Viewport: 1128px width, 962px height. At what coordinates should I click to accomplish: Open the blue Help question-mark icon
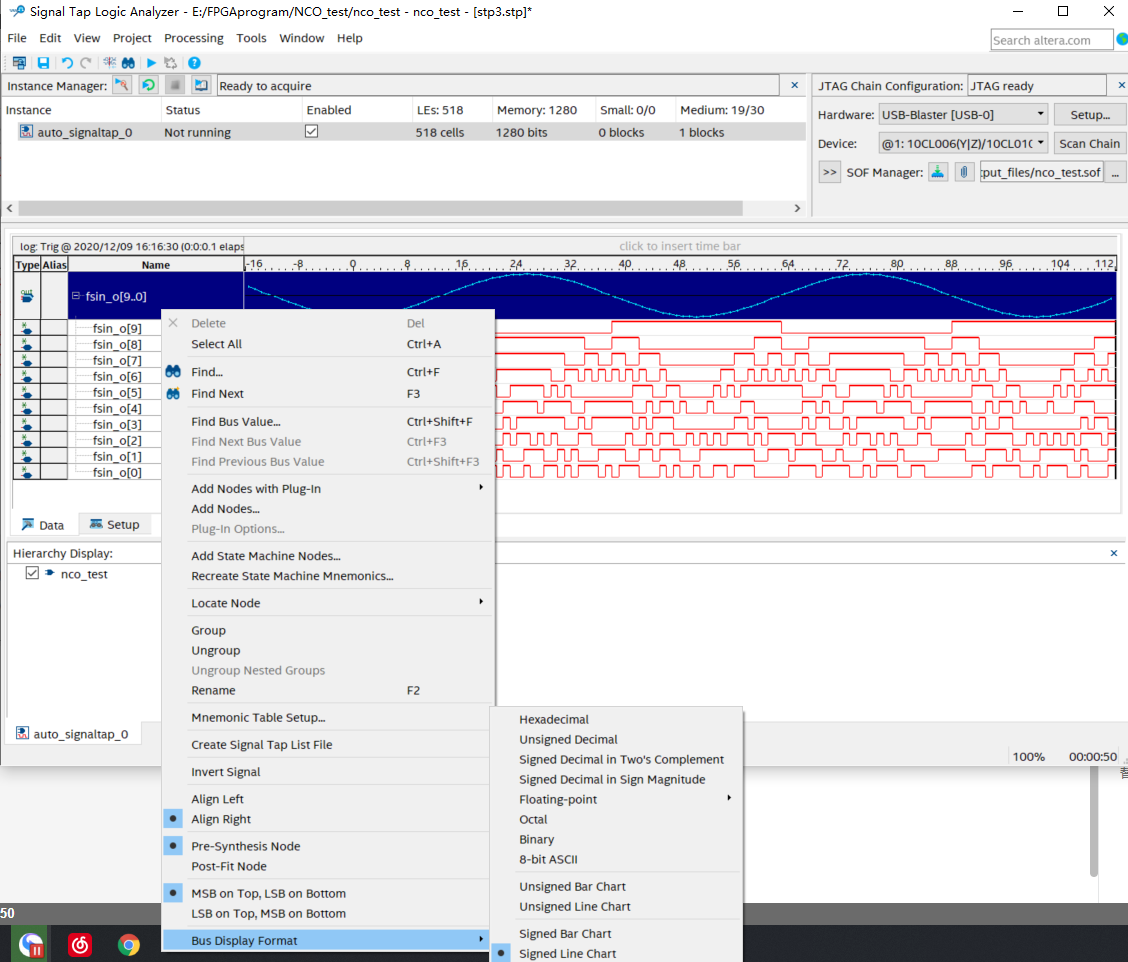pyautogui.click(x=194, y=63)
